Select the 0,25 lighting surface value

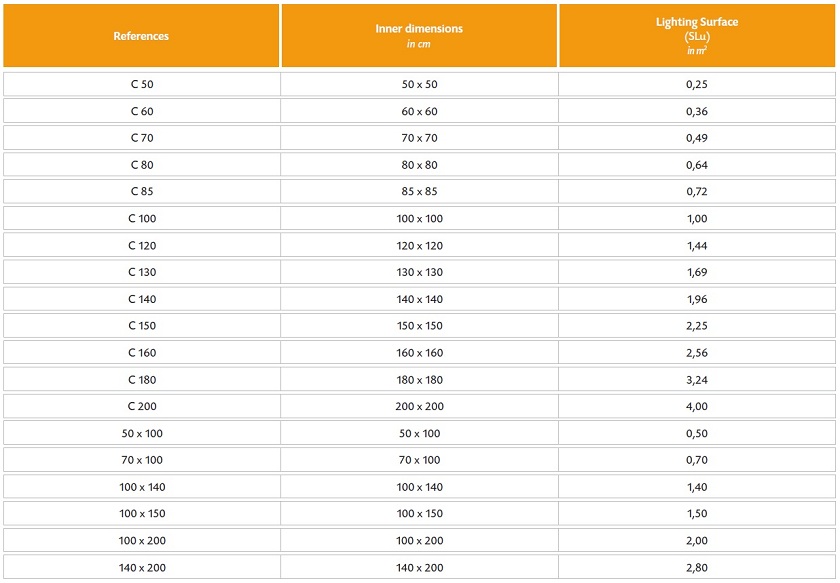click(697, 84)
